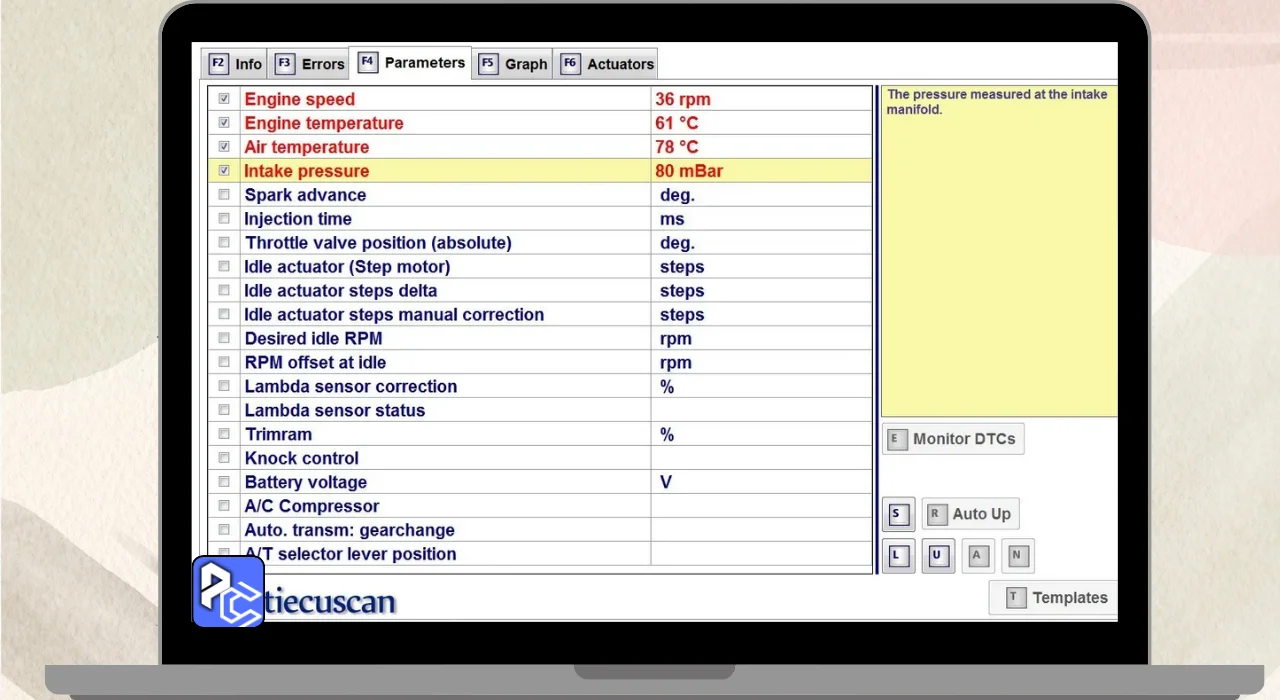The width and height of the screenshot is (1280, 700).
Task: Select the Desired idle RPM label
Action: click(x=313, y=339)
